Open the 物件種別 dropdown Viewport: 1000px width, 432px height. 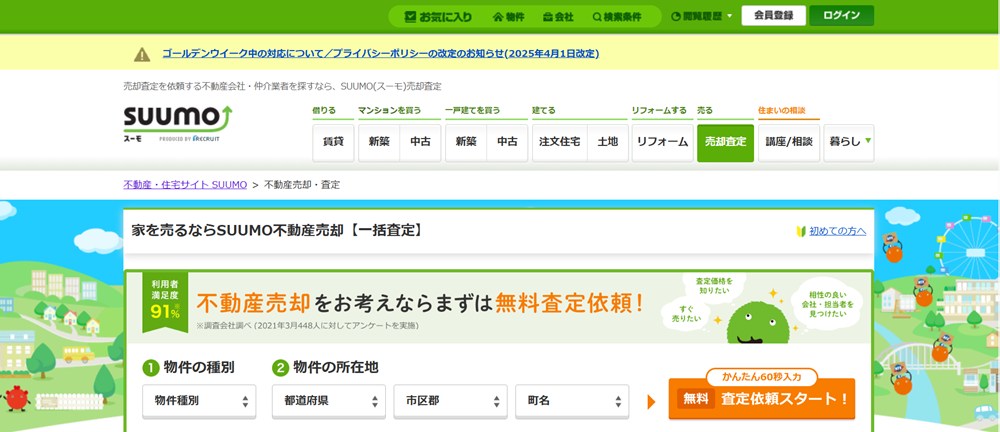click(x=199, y=401)
